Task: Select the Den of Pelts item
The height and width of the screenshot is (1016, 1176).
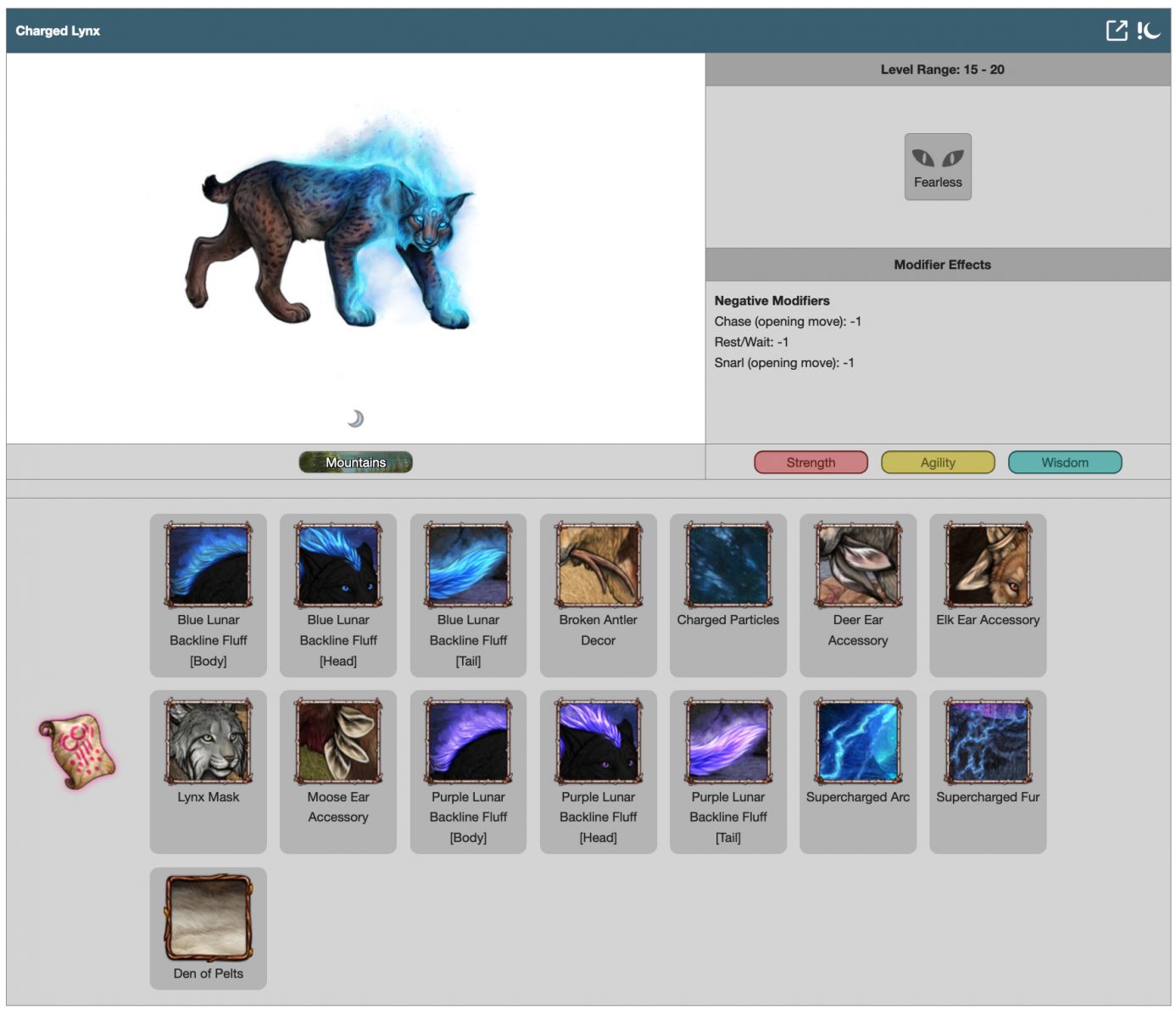Action: (x=209, y=918)
